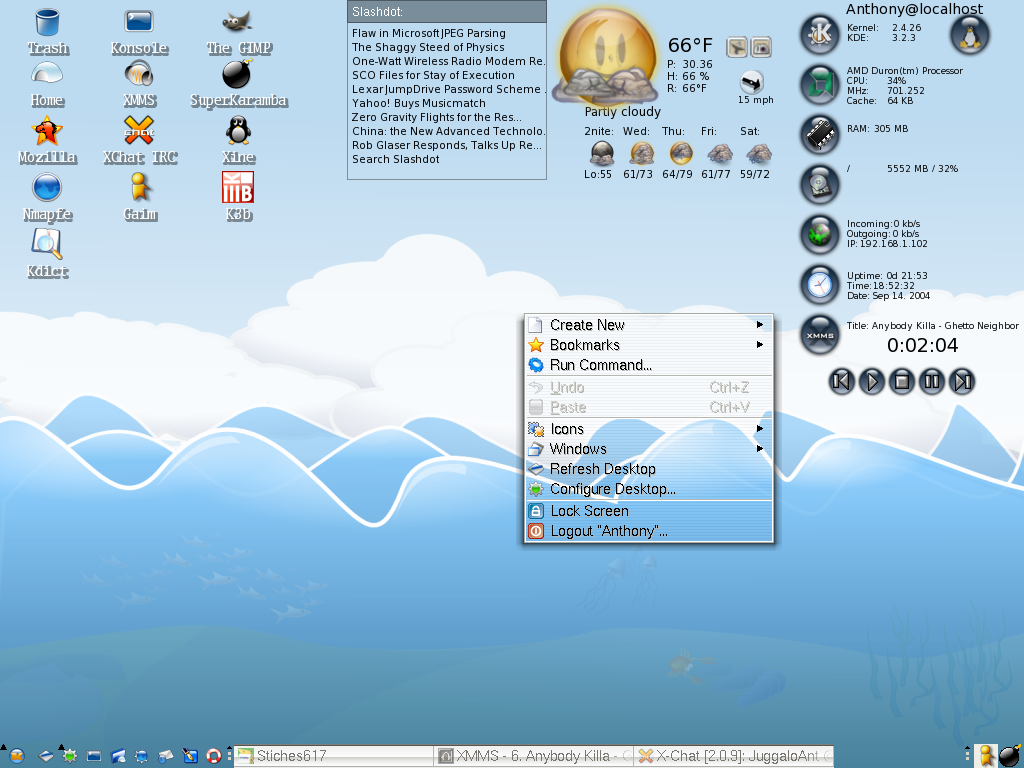Image resolution: width=1024 pixels, height=768 pixels.
Task: Open 'SCO Files for Stay of Execution' headline
Action: coord(433,75)
